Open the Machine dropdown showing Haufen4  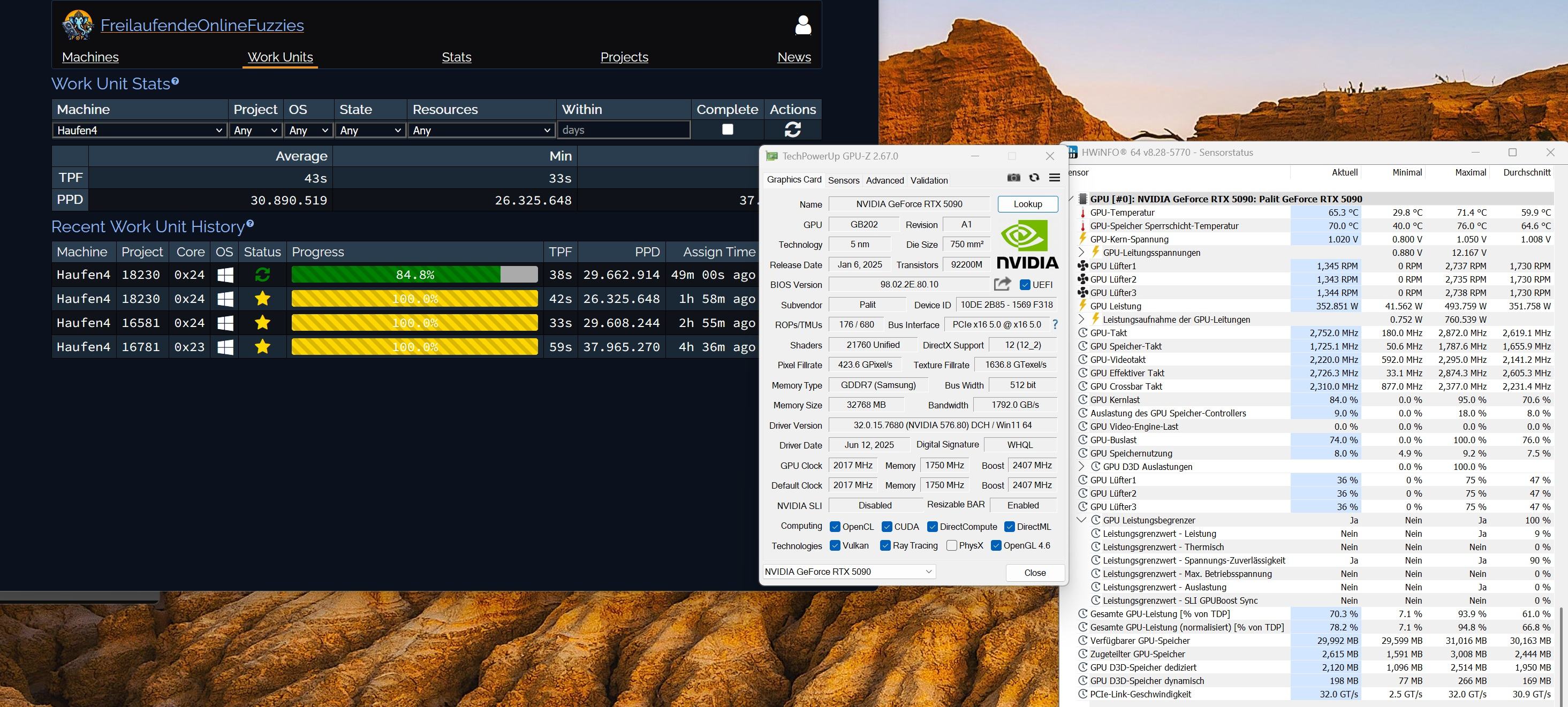(x=139, y=130)
